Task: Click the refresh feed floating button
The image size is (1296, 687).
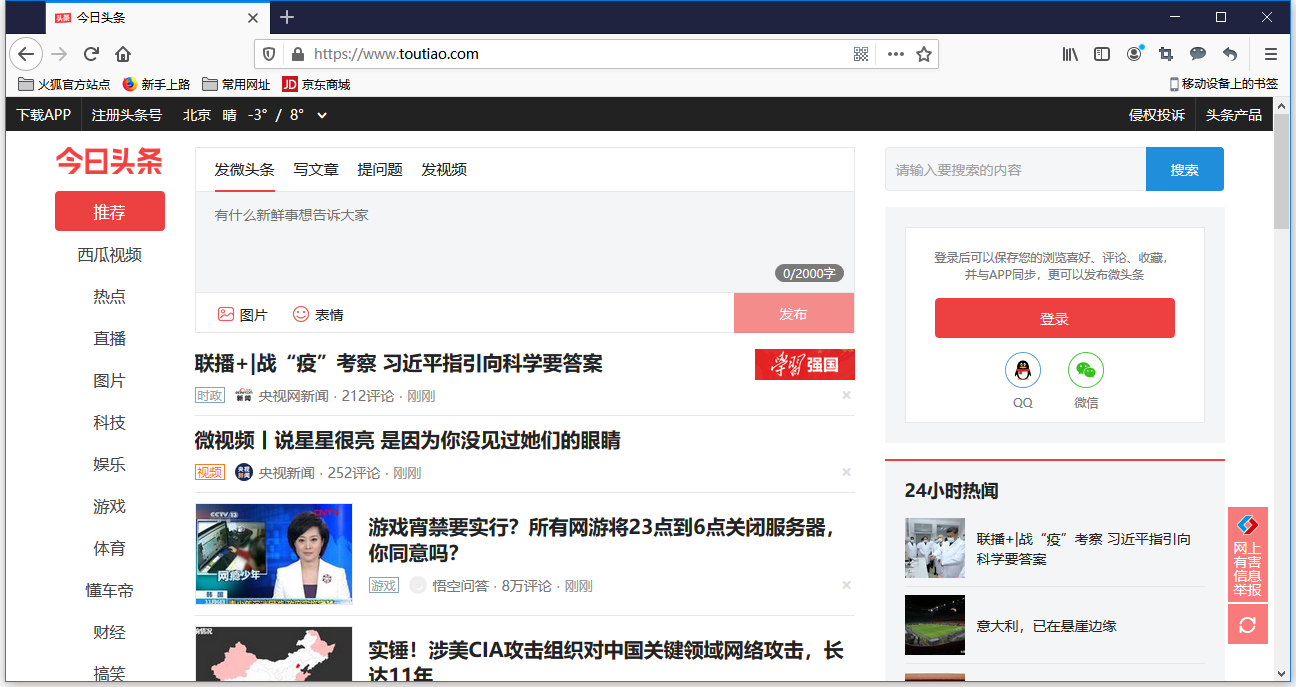Action: [1247, 625]
